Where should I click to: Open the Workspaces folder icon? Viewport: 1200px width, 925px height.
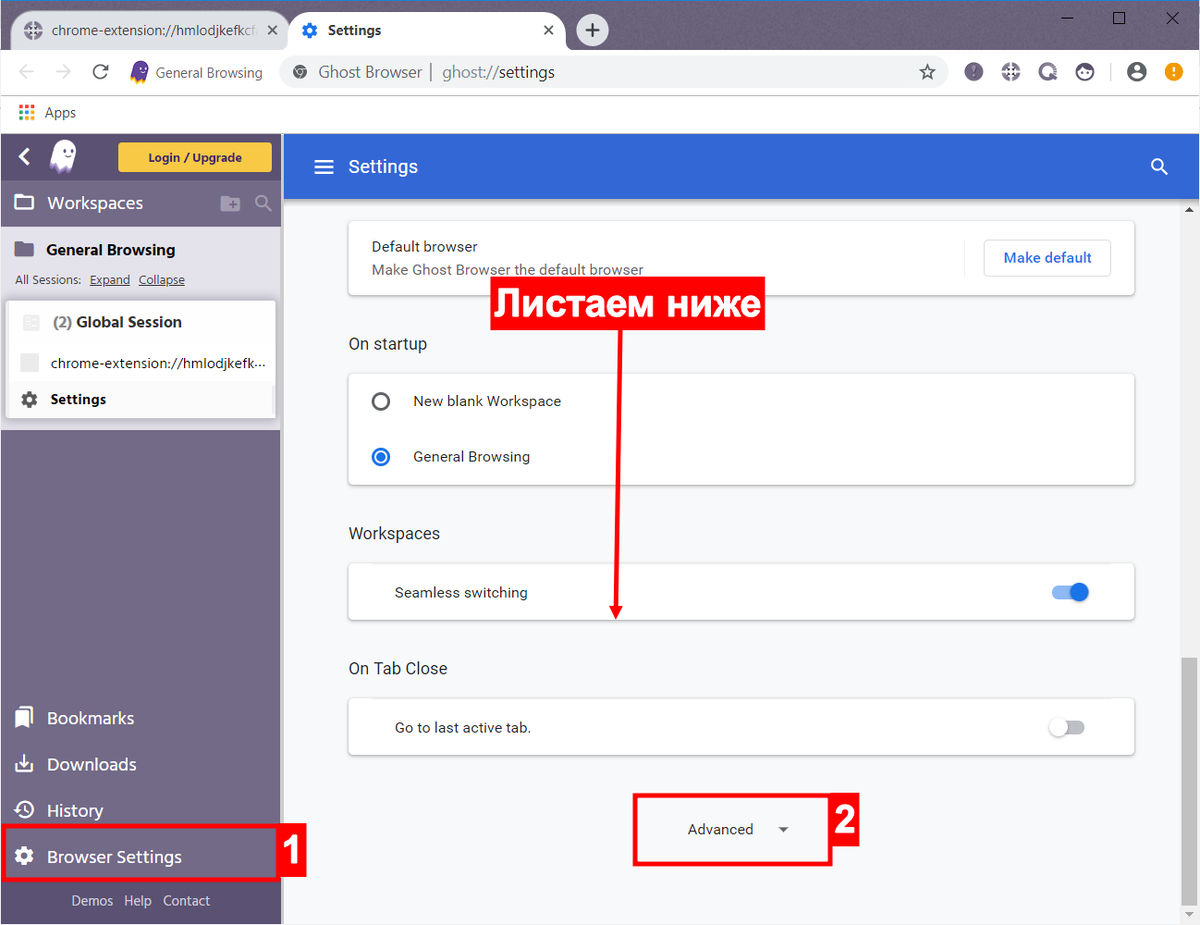point(23,203)
